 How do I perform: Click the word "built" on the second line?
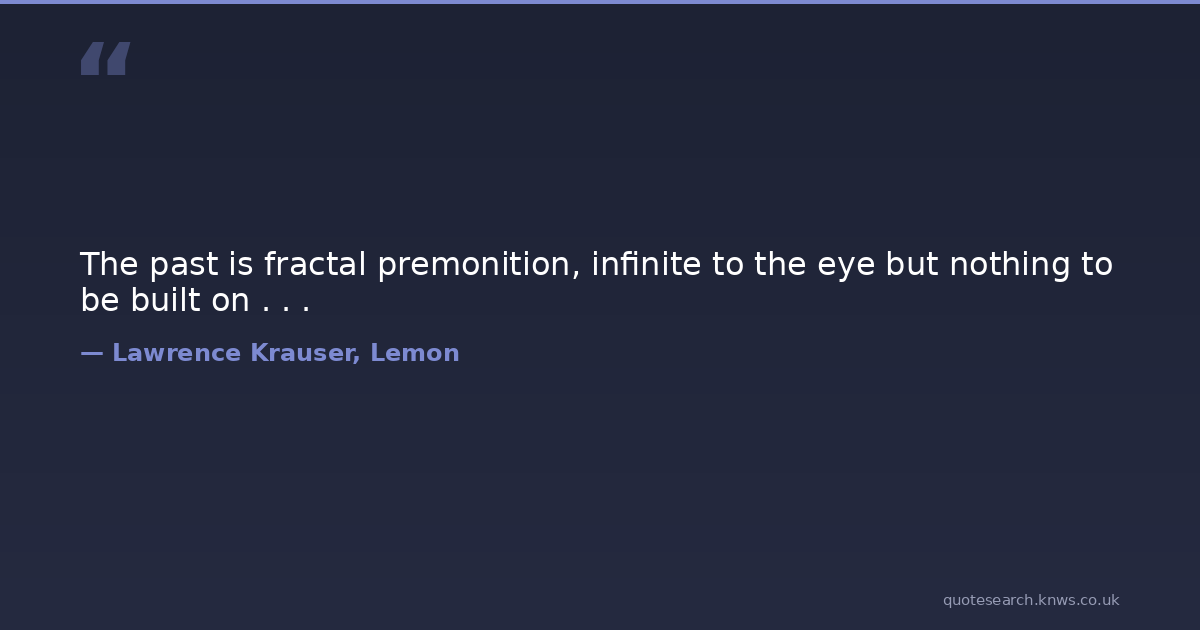[x=166, y=300]
